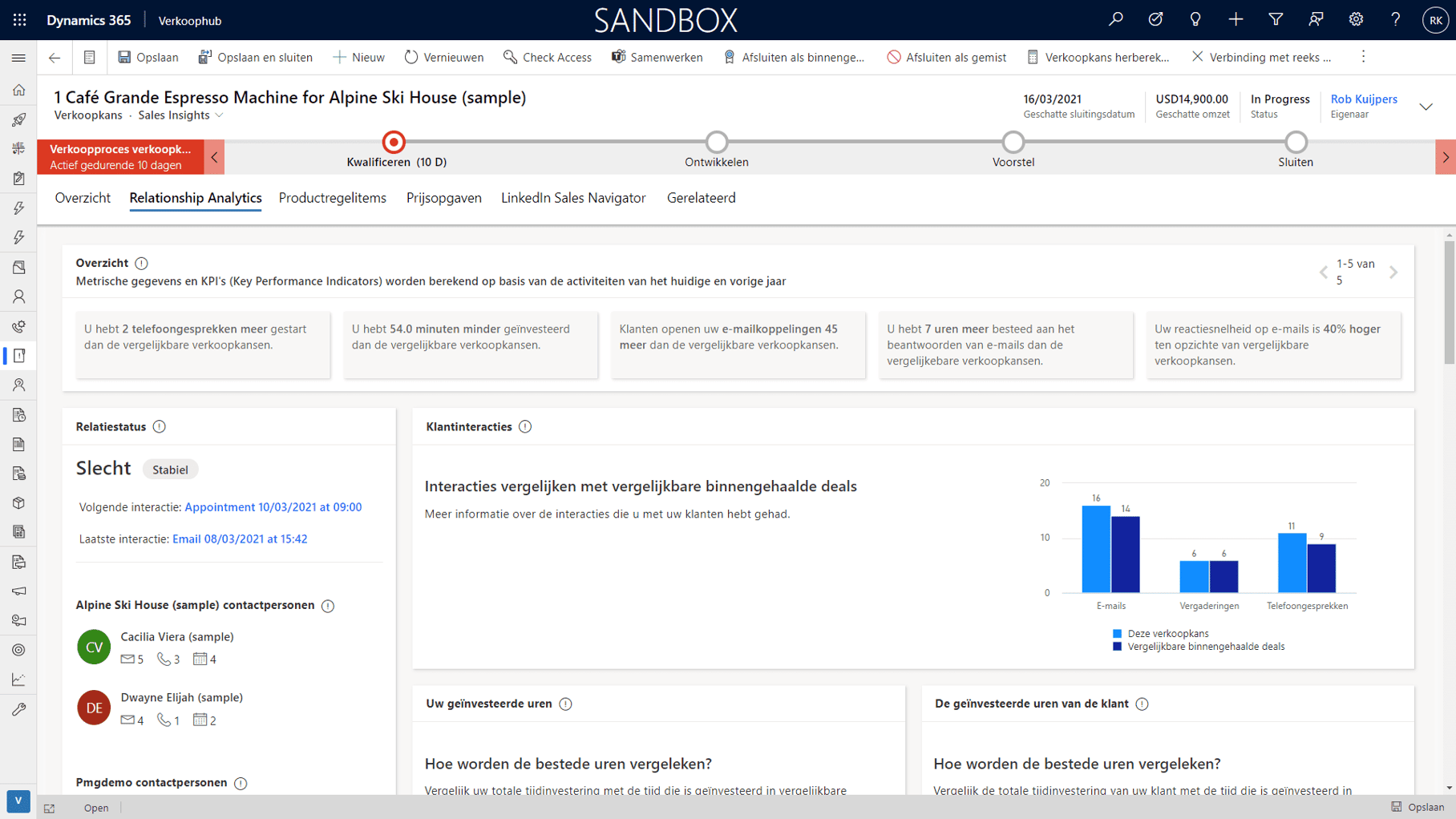This screenshot has width=1456, height=819.
Task: Open the target goals icon in sidebar
Action: [x=18, y=650]
